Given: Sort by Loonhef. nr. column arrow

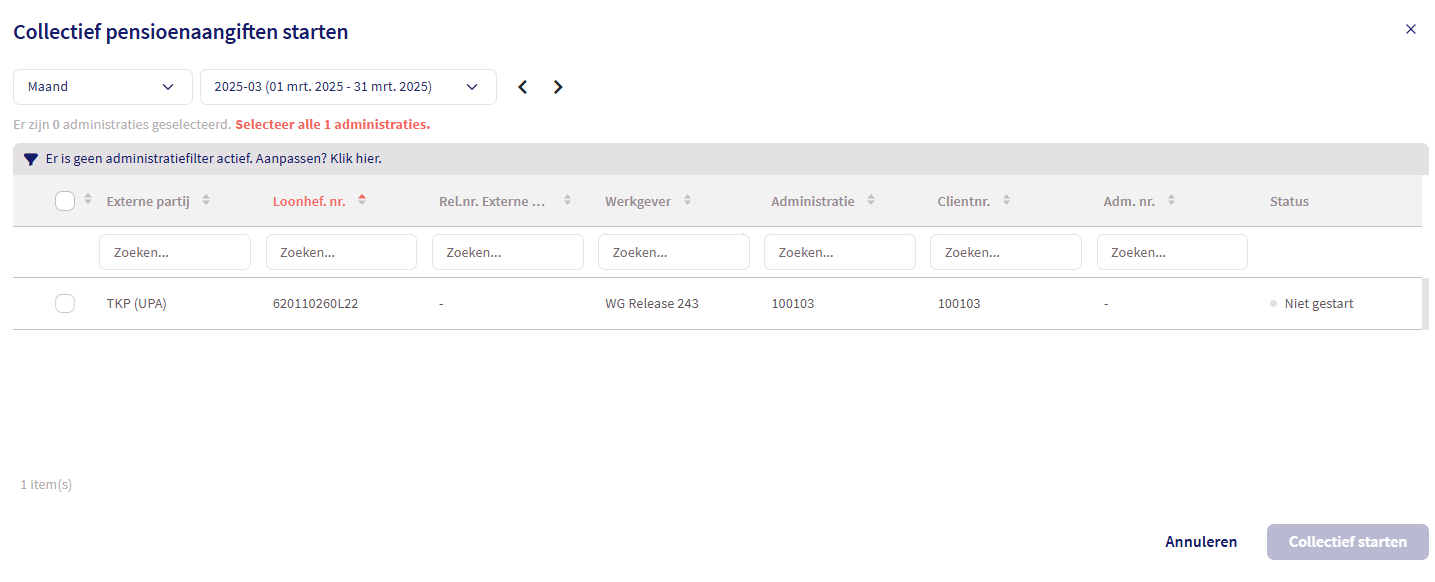Looking at the screenshot, I should click(x=362, y=200).
